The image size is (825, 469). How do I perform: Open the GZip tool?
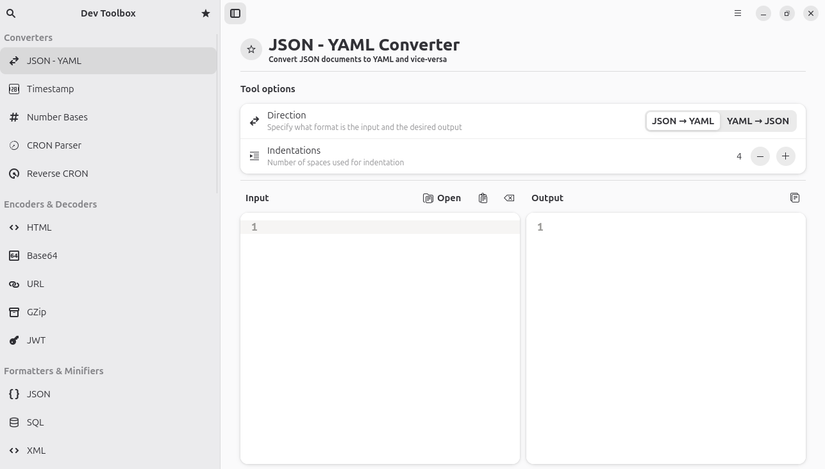pos(108,312)
